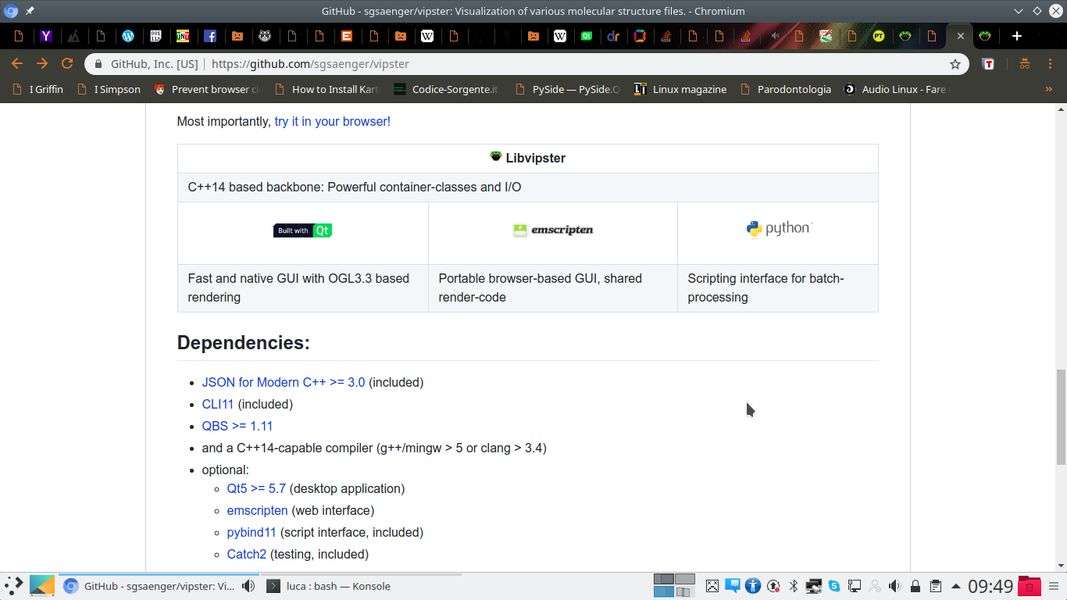Image resolution: width=1067 pixels, height=600 pixels.
Task: Switch to the first Wikipedia tab
Action: (x=427, y=36)
